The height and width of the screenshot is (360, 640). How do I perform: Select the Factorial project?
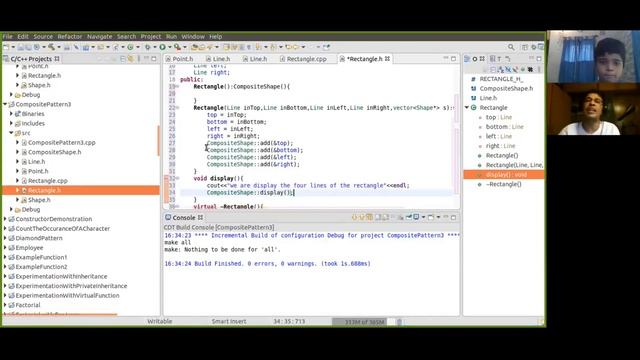(x=28, y=305)
